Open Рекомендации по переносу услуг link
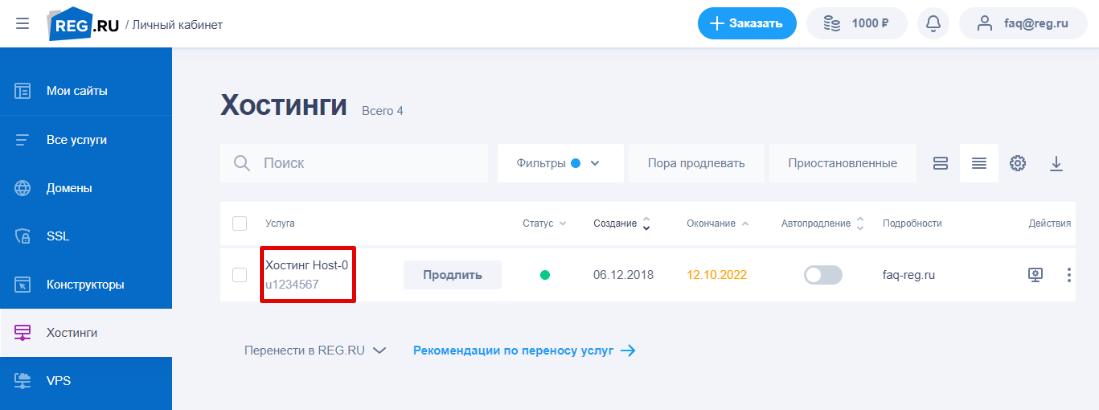The height and width of the screenshot is (410, 1099). tap(524, 350)
